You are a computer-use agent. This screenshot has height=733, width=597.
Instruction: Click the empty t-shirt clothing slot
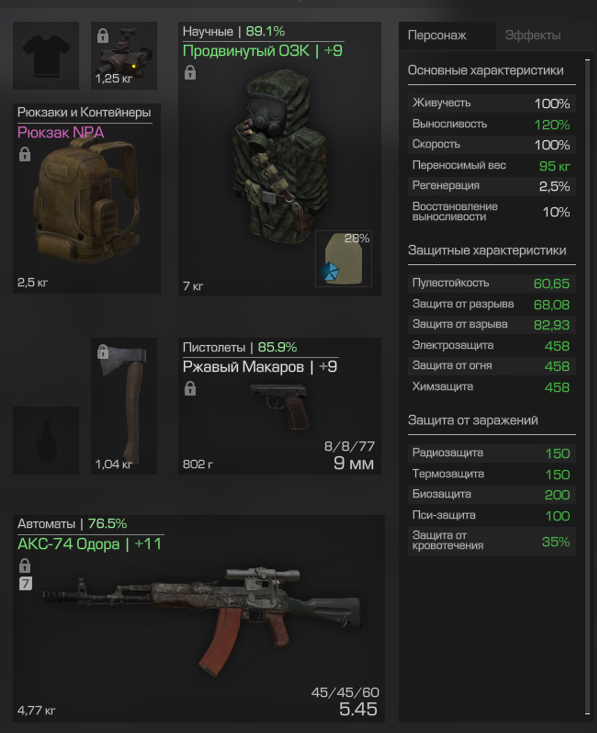point(46,56)
